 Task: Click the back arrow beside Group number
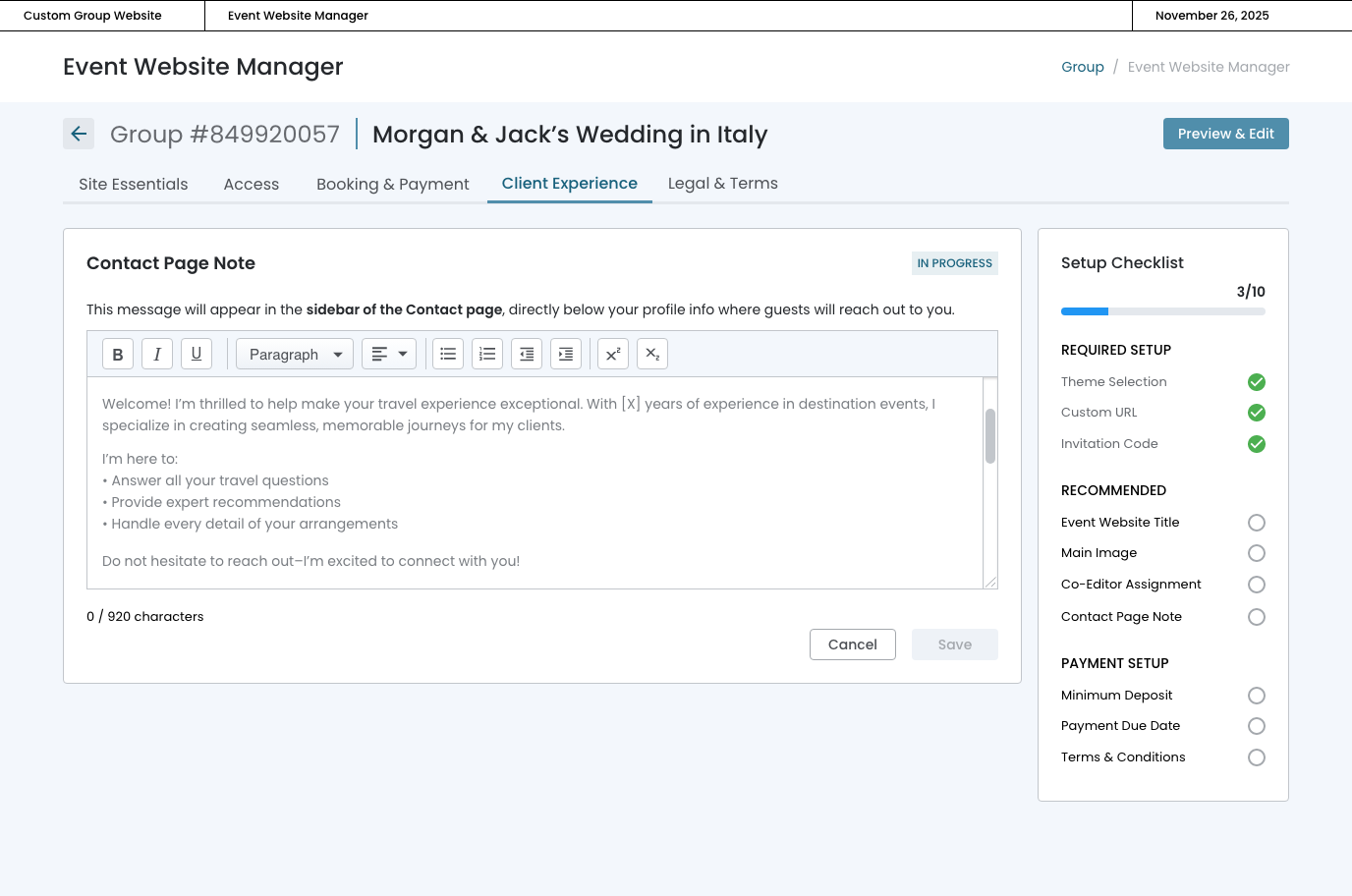click(79, 135)
